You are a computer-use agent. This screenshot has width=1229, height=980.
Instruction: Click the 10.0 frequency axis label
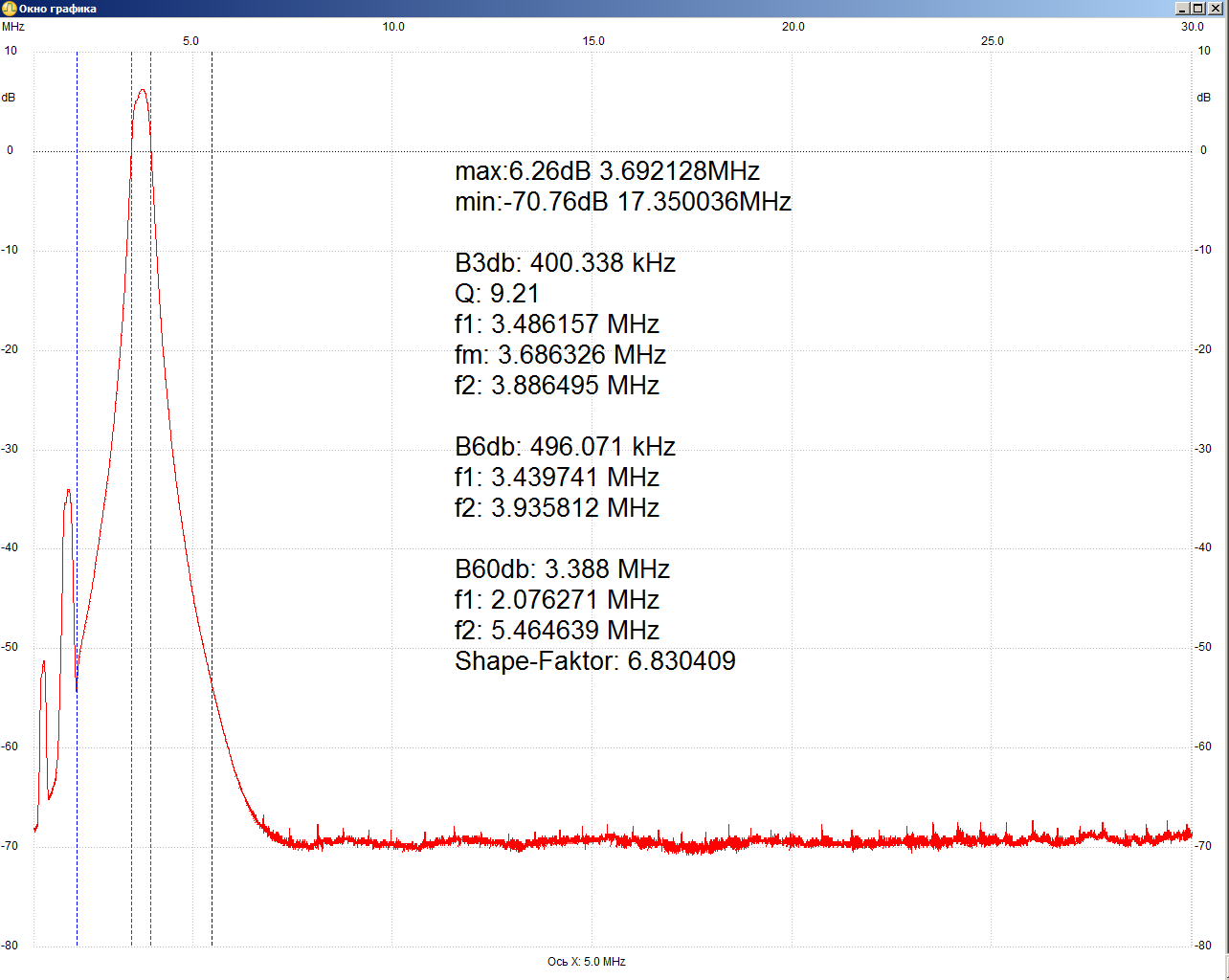(393, 27)
